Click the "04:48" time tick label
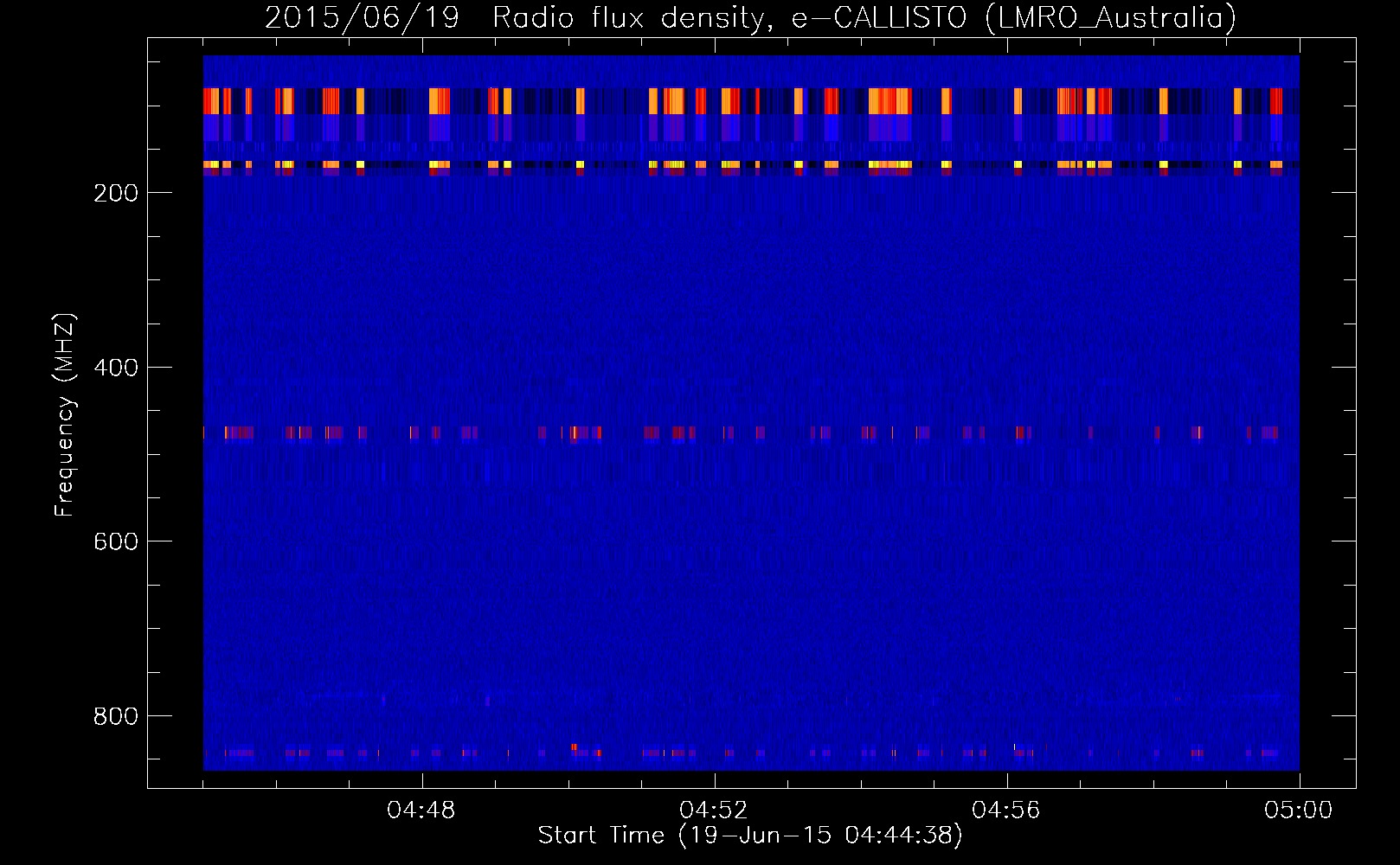Viewport: 1400px width, 865px height. pyautogui.click(x=421, y=811)
